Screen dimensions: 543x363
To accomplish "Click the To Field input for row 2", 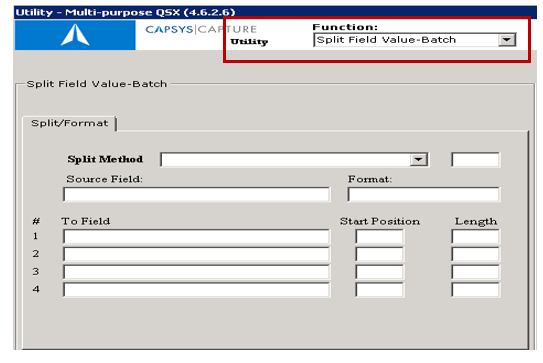I will (196, 255).
